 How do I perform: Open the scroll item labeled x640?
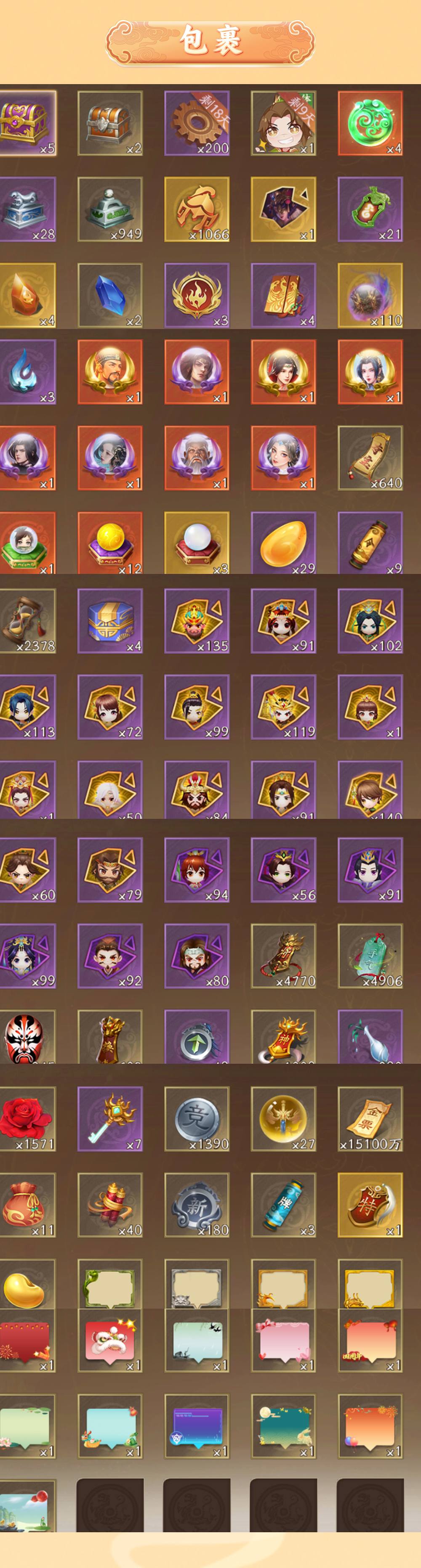coord(370,458)
